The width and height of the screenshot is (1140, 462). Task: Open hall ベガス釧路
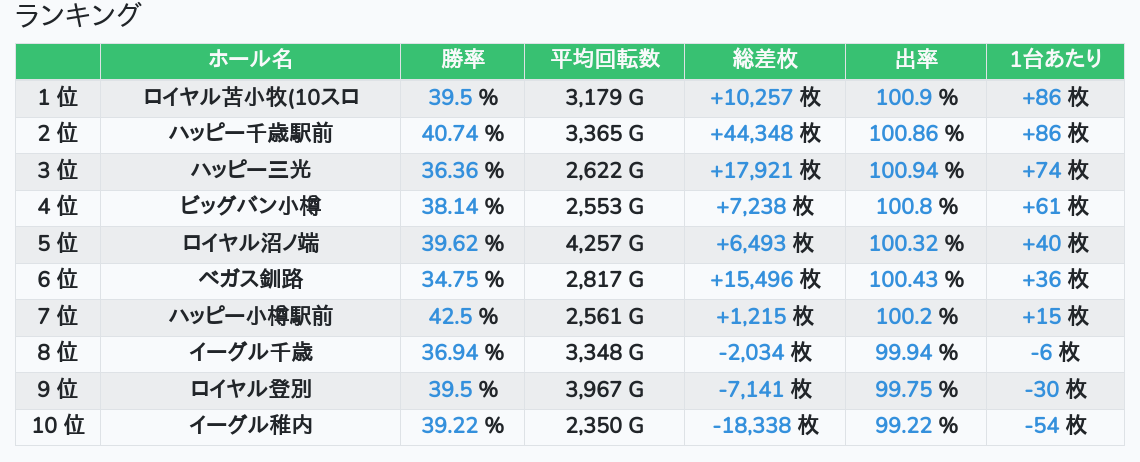(251, 279)
